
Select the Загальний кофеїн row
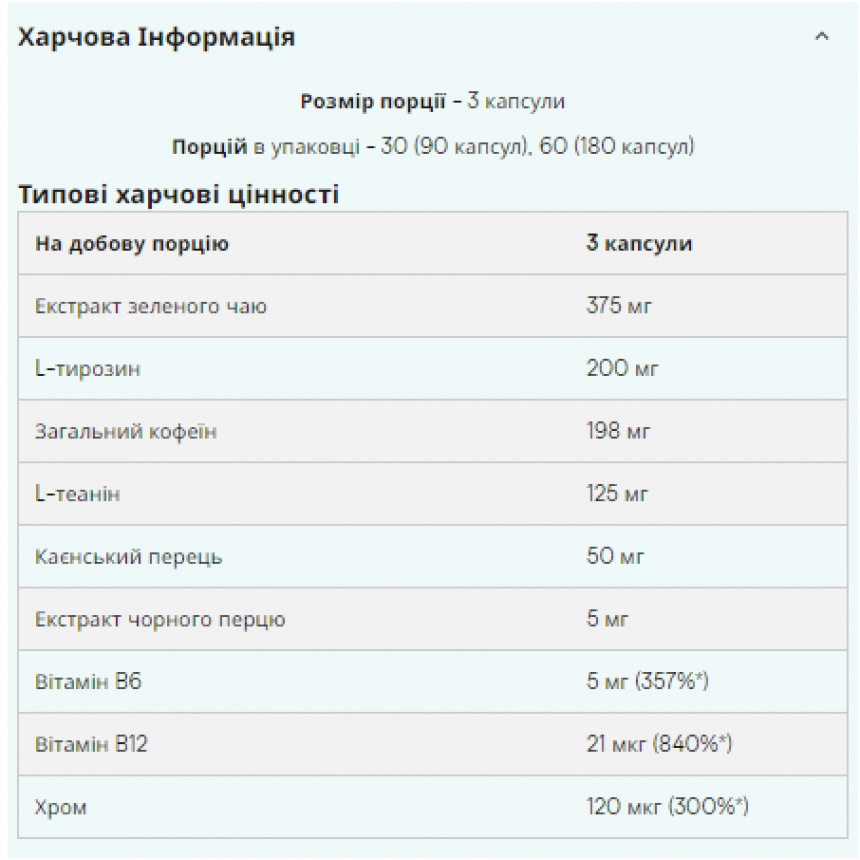coord(433,431)
